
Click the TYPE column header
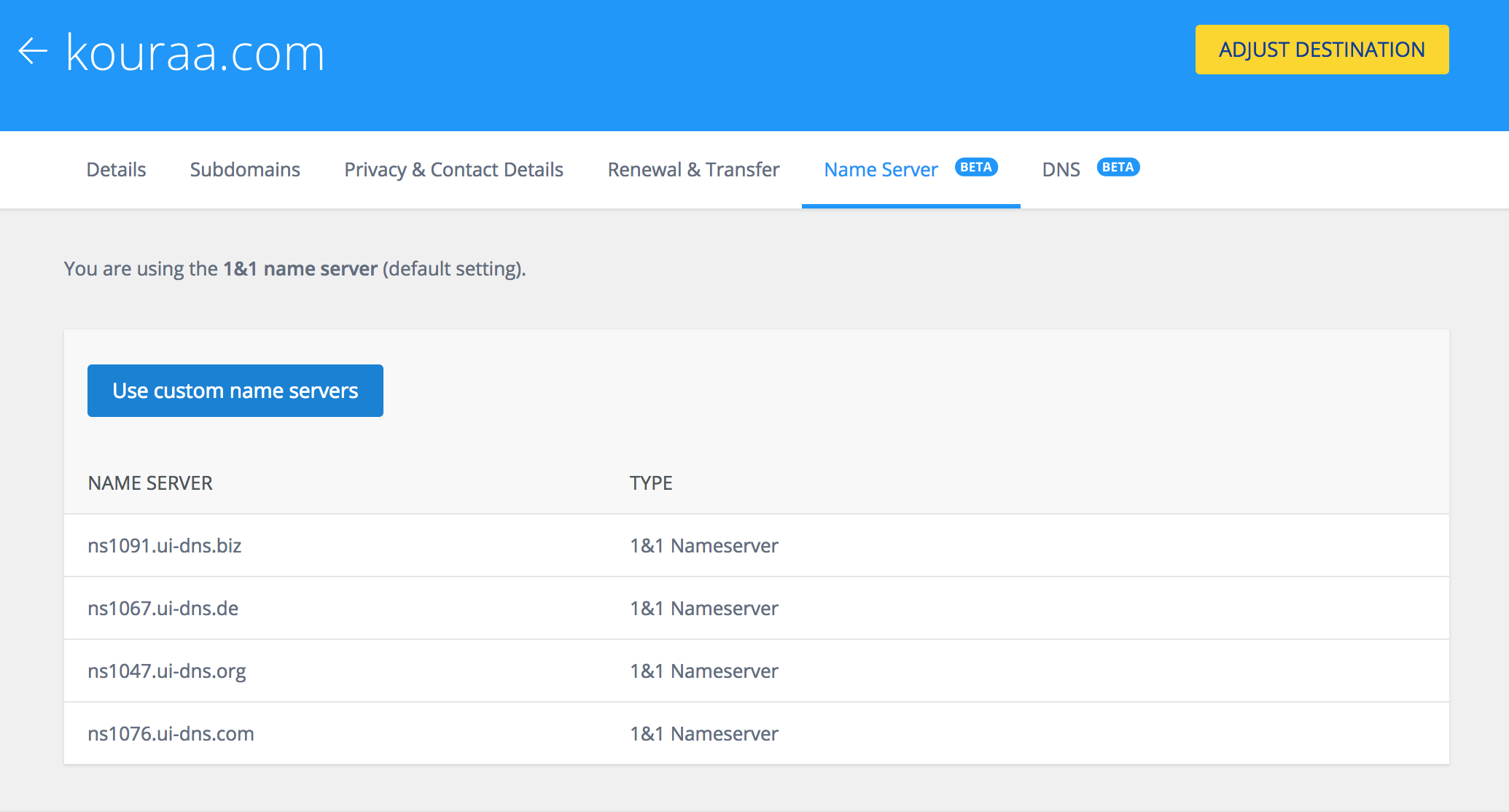651,483
